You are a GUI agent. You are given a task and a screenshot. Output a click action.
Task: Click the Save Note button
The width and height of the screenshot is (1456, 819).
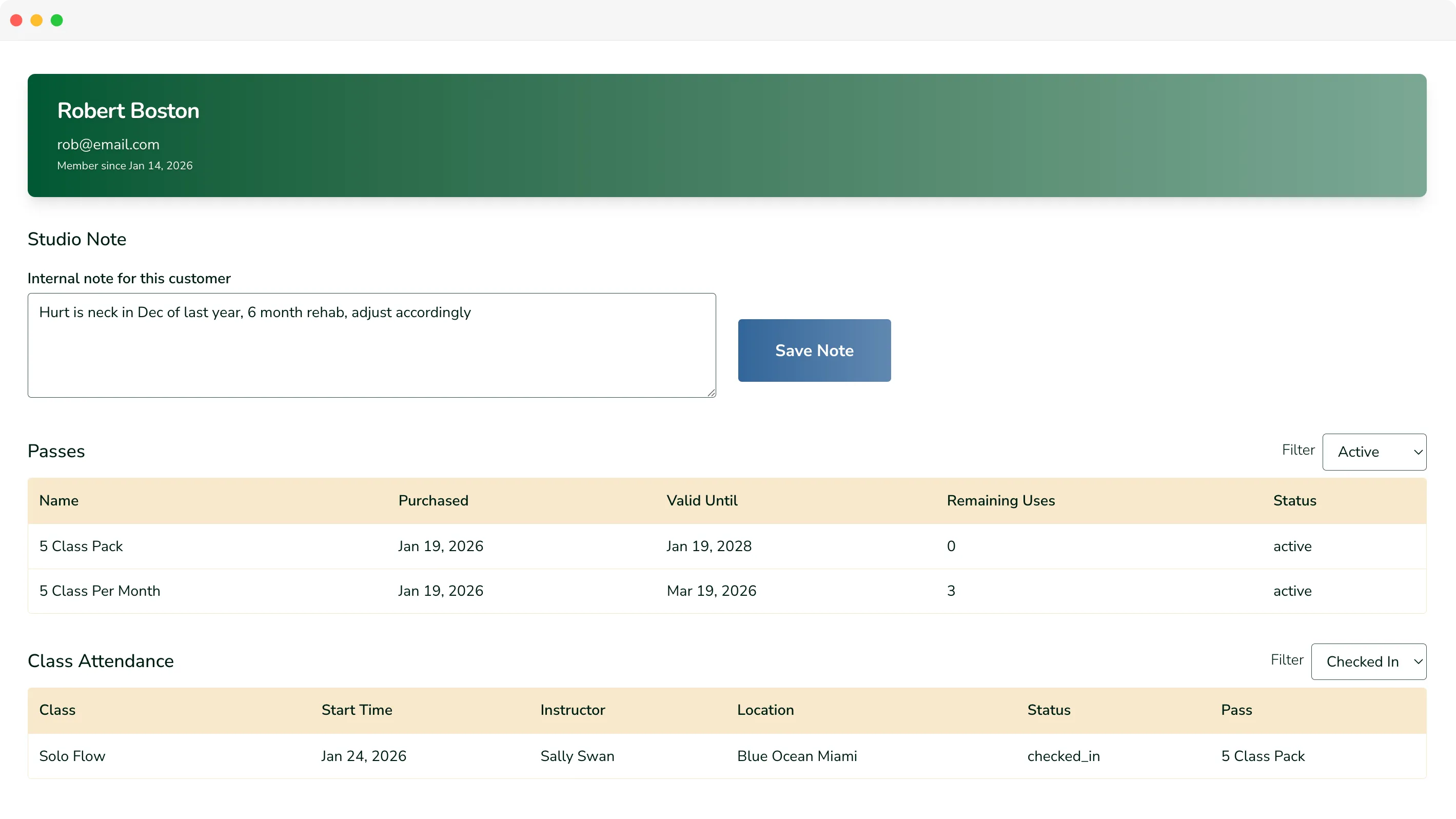814,350
